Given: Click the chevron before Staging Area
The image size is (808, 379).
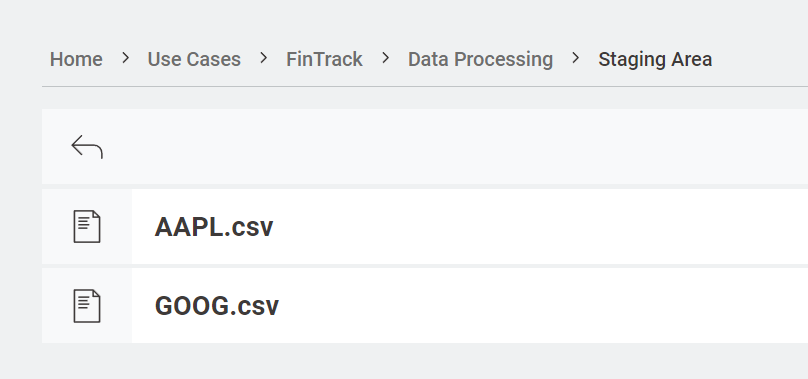Looking at the screenshot, I should click(576, 58).
